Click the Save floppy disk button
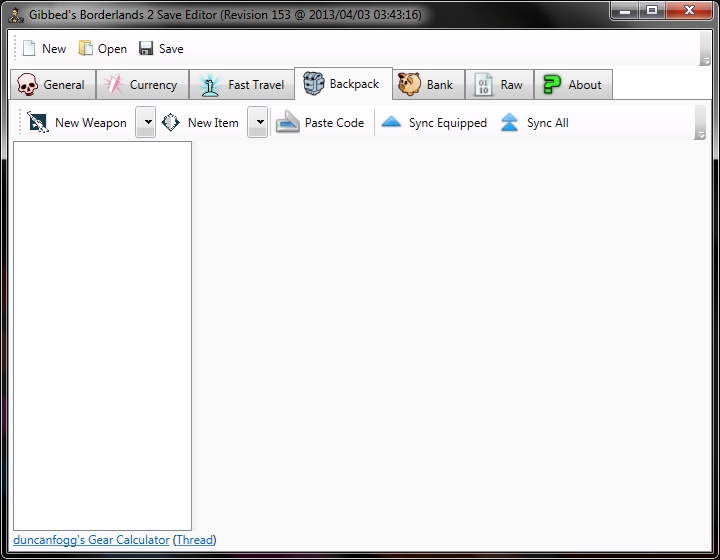The width and height of the screenshot is (720, 560). [161, 48]
